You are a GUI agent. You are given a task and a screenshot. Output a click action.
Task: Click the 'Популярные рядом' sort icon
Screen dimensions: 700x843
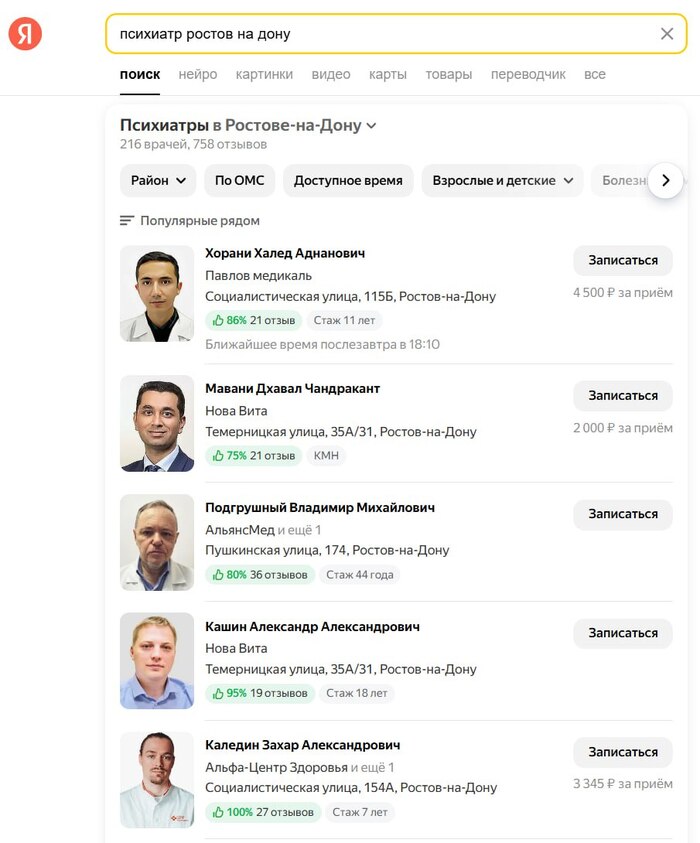tap(127, 221)
